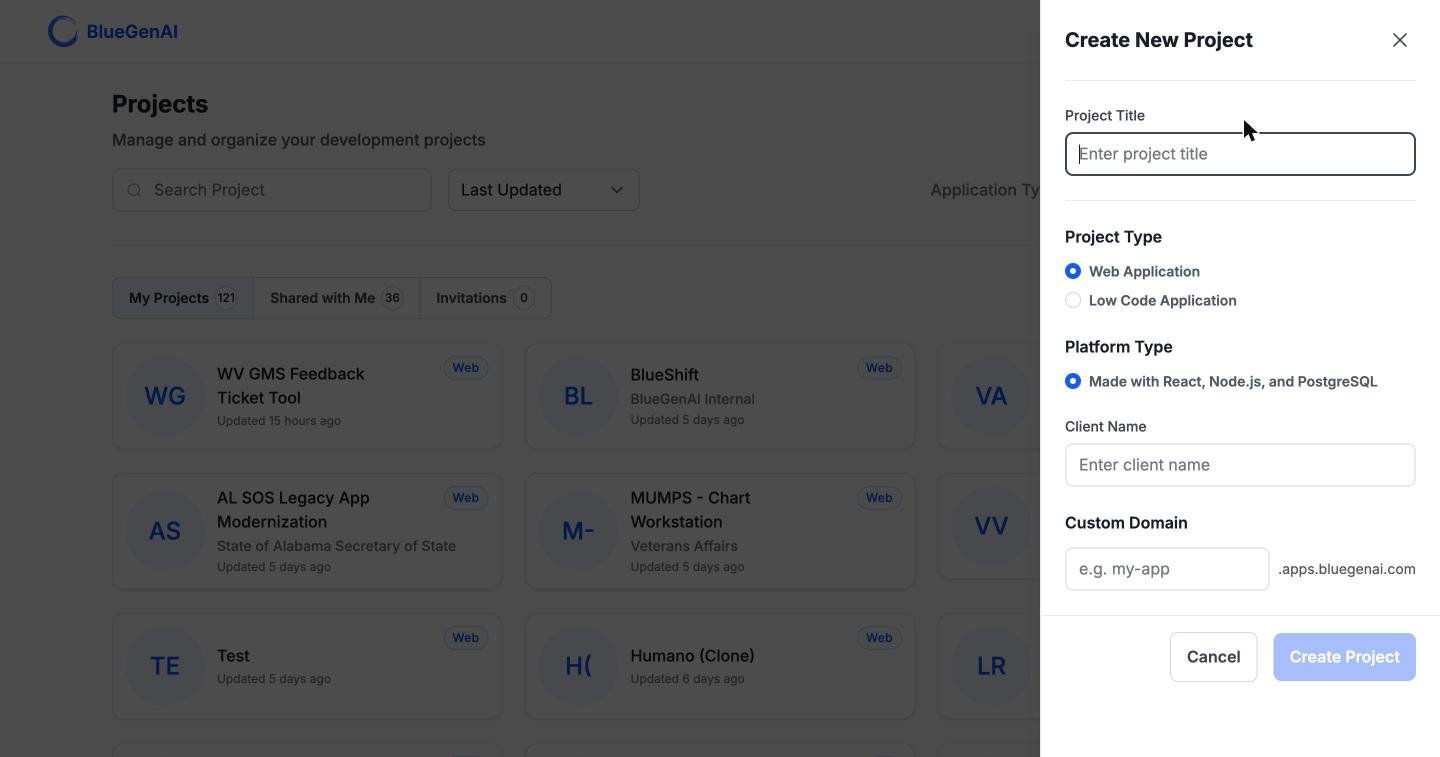Click the WG avatar of WV GMS Feedback
1440x757 pixels.
(165, 396)
